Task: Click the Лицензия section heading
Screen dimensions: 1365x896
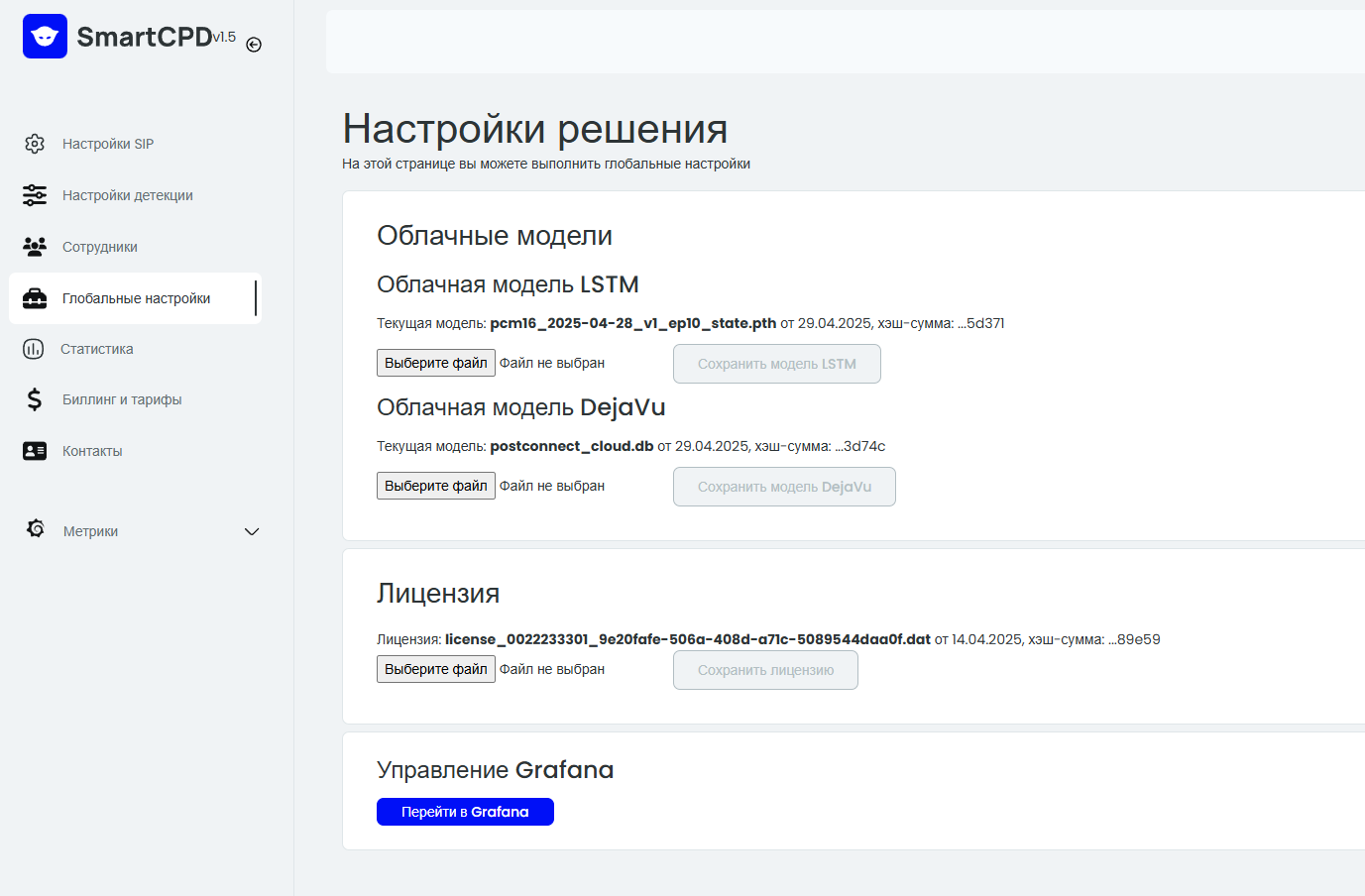Action: pos(438,594)
